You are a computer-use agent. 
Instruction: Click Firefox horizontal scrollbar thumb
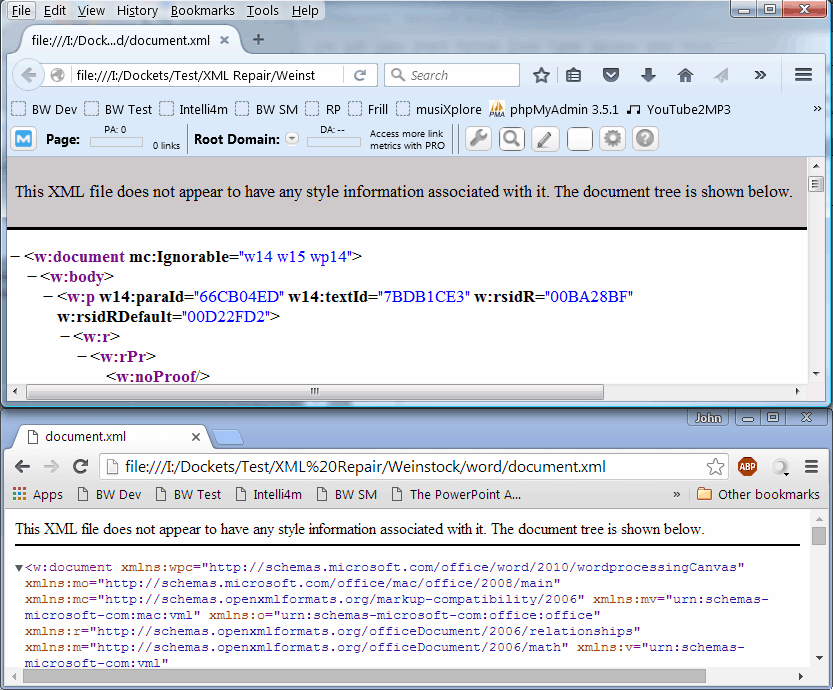tap(315, 392)
